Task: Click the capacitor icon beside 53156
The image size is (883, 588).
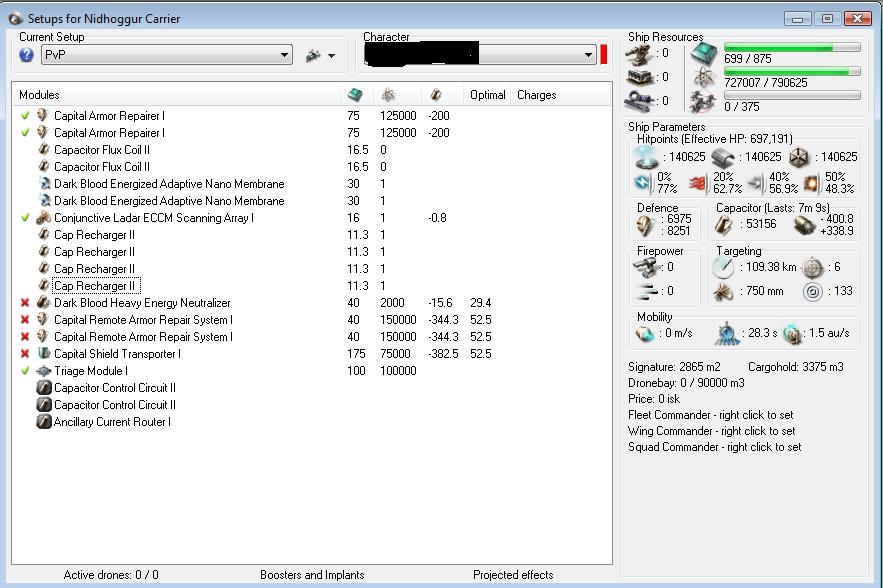Action: [x=724, y=225]
